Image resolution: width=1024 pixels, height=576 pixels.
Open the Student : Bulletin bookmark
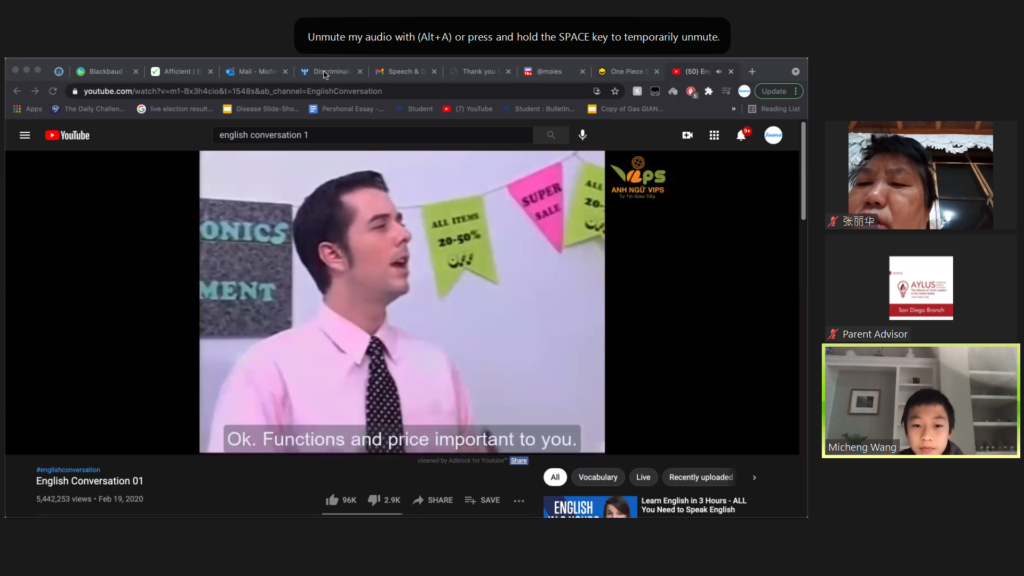(539, 109)
